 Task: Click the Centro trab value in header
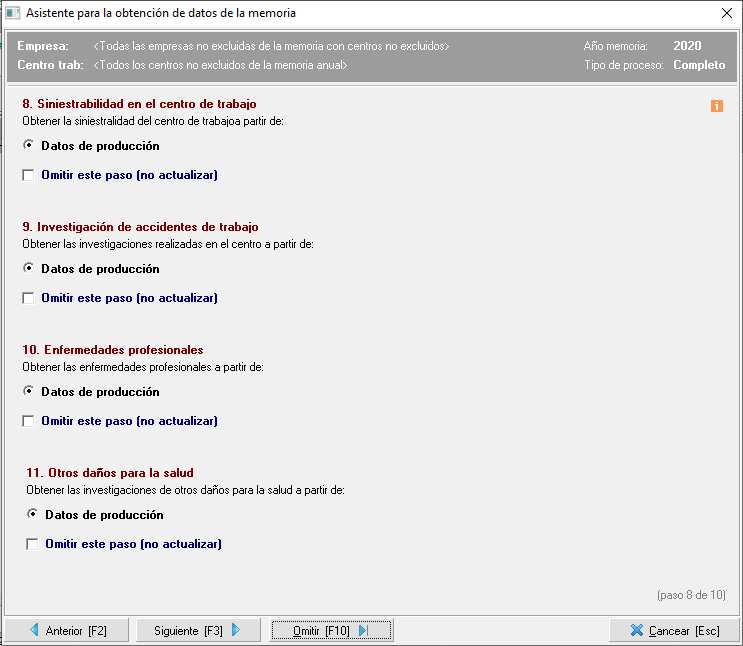[x=220, y=65]
